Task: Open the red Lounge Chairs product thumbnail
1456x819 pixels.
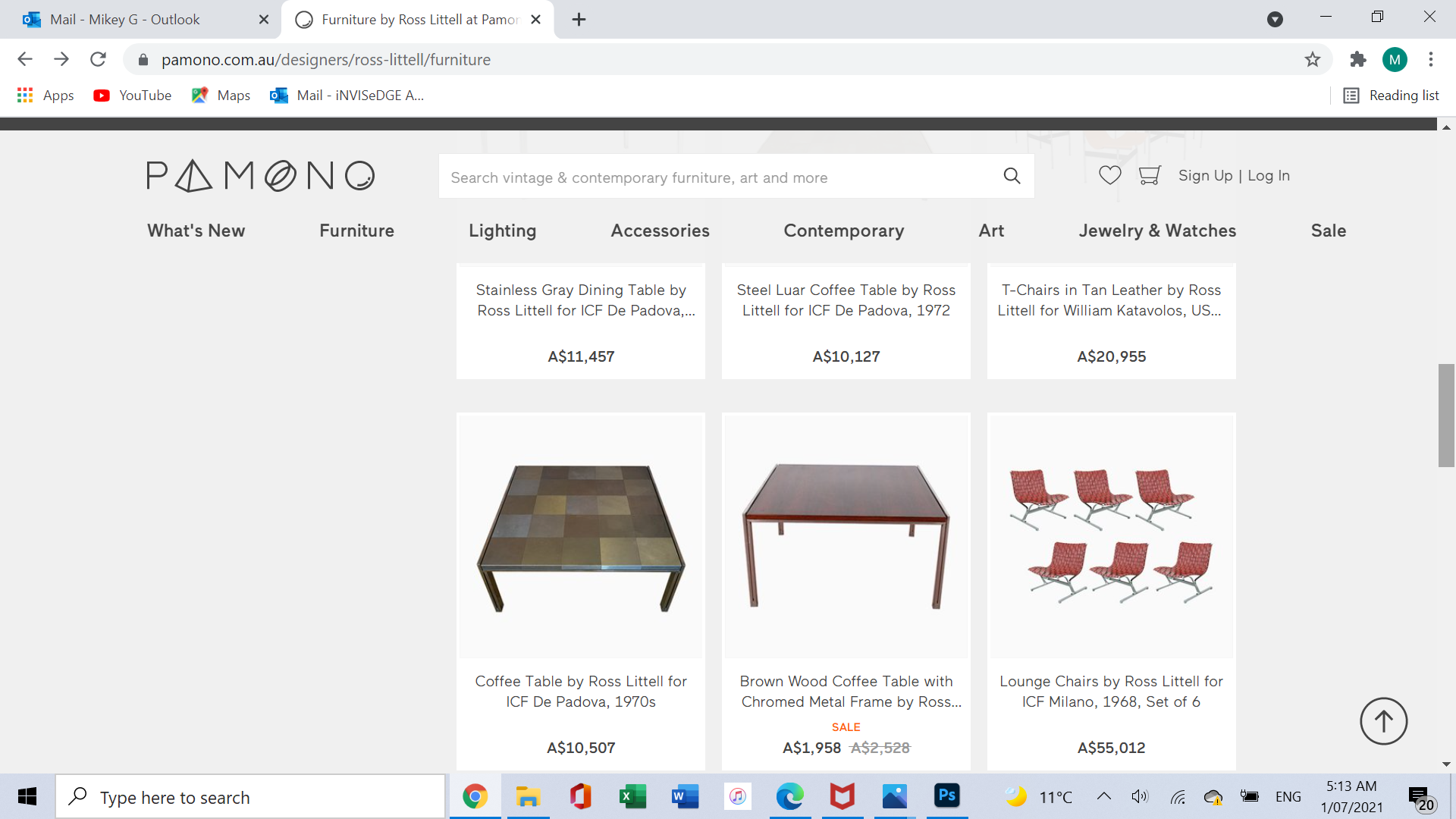Action: click(1111, 535)
